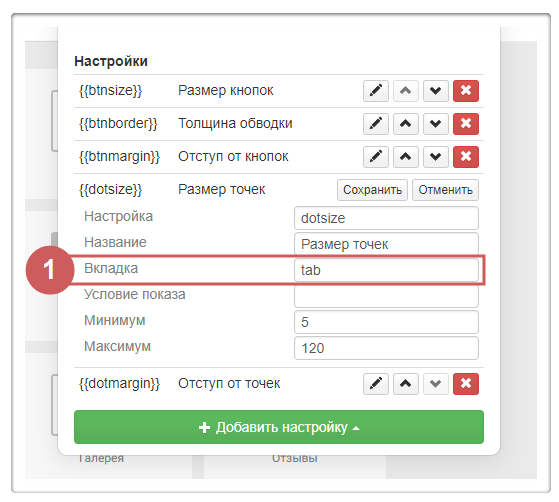Focus the empty Условие показа field
Image resolution: width=559 pixels, height=502 pixels.
tap(386, 296)
